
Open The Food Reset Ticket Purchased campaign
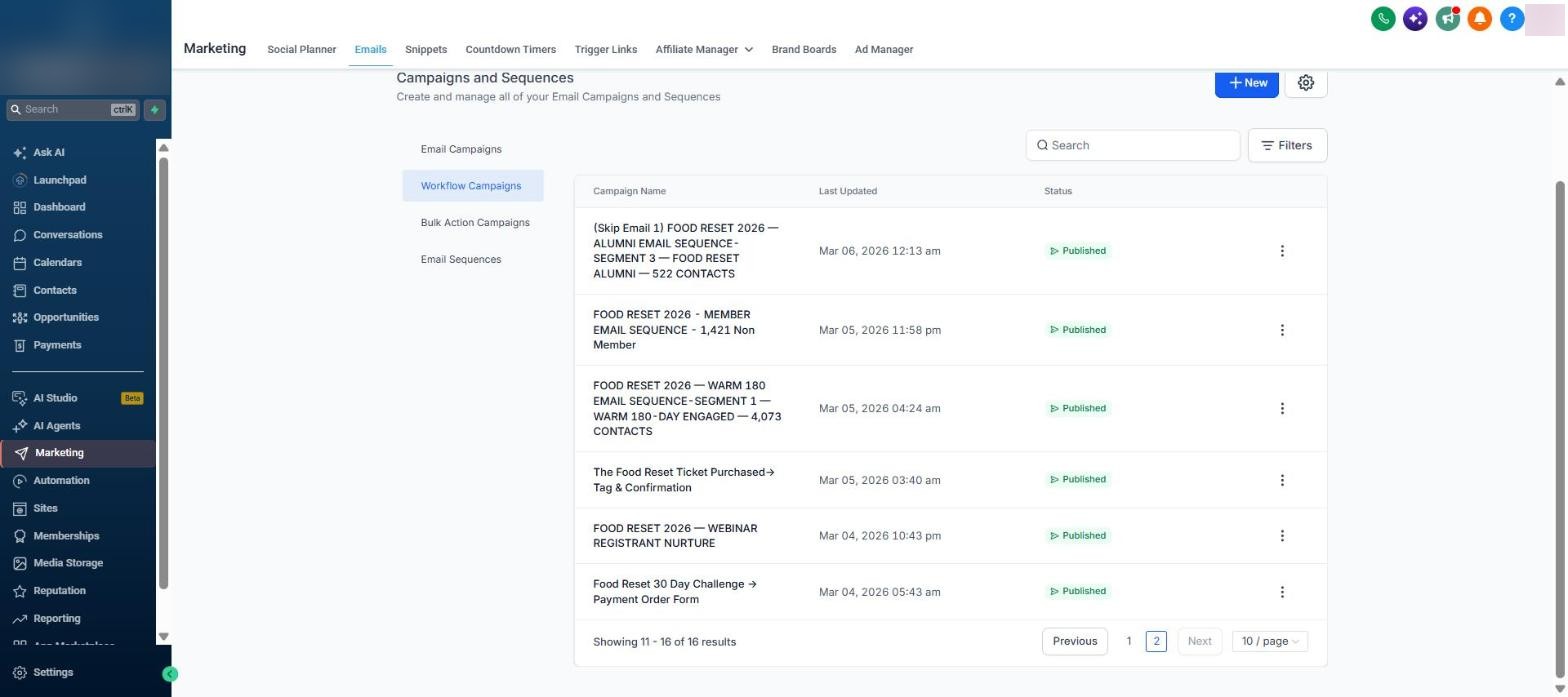point(684,480)
